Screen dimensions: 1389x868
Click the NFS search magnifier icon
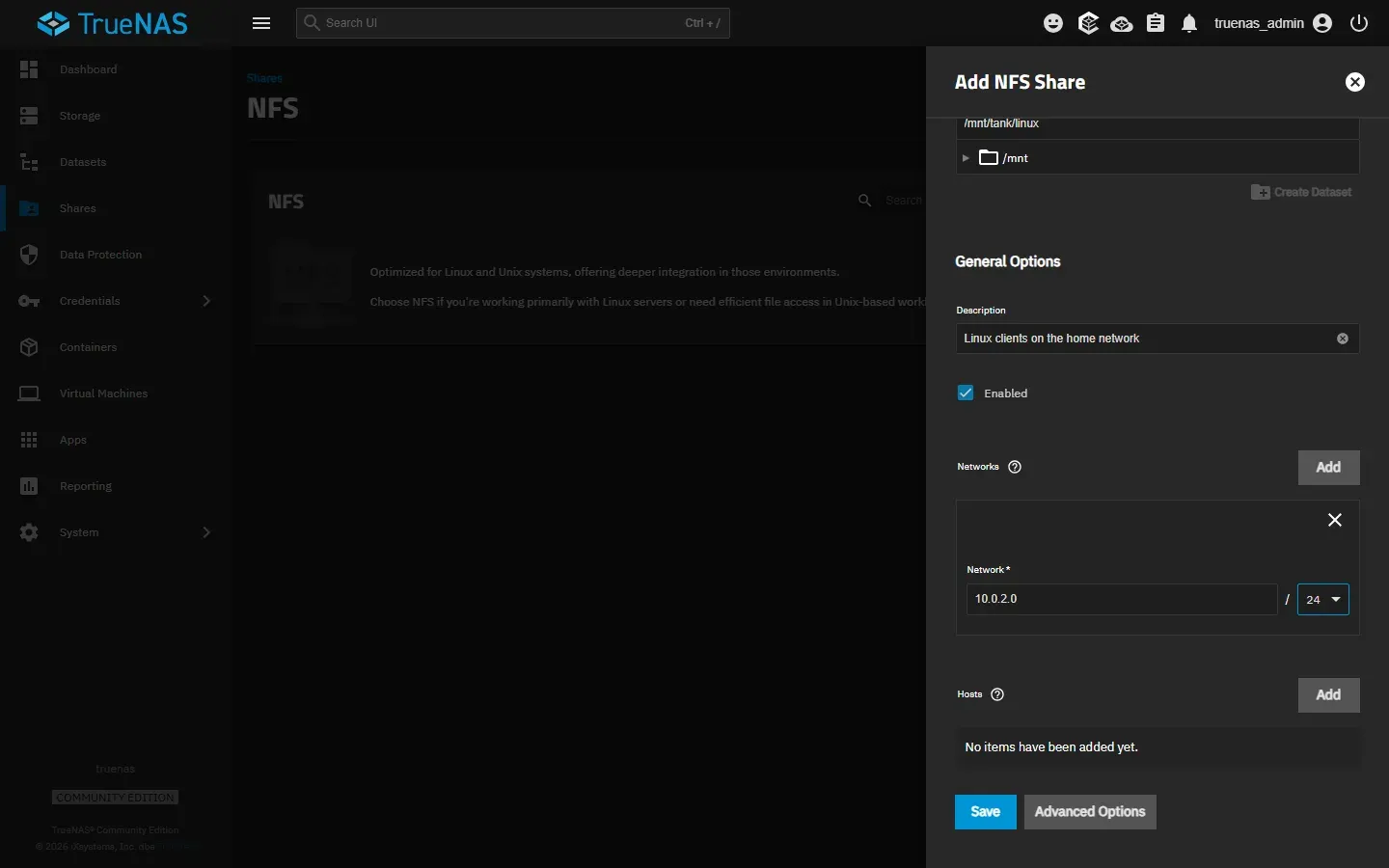click(865, 201)
